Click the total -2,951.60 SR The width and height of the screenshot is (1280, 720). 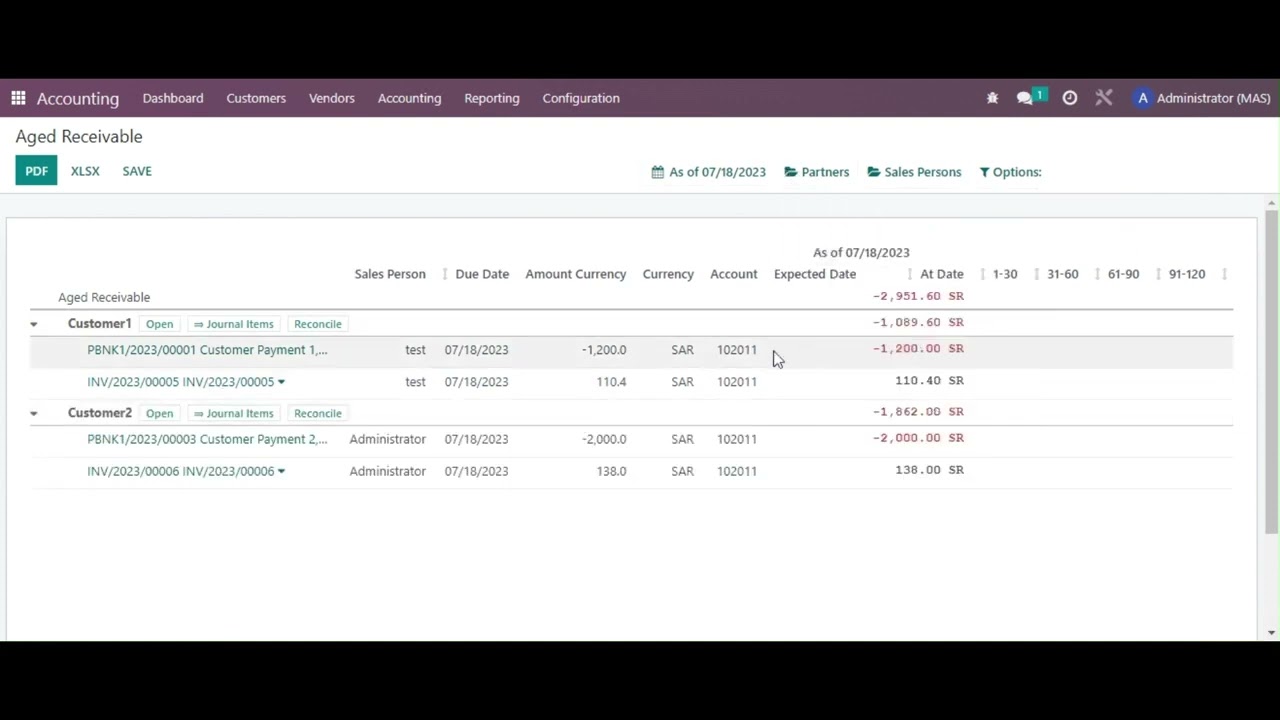[x=918, y=296]
